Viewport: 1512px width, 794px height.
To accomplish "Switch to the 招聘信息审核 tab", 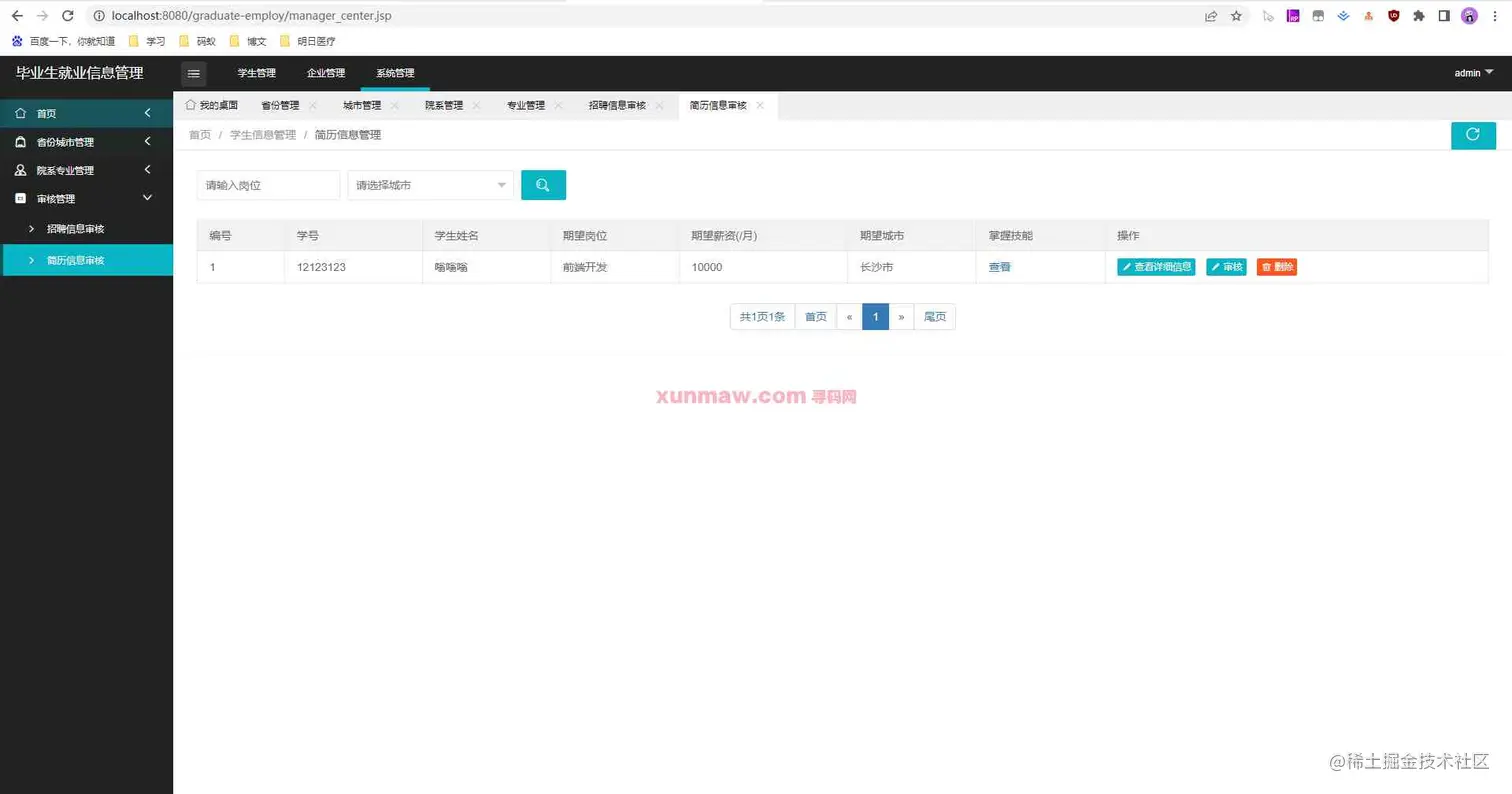I will coord(617,105).
